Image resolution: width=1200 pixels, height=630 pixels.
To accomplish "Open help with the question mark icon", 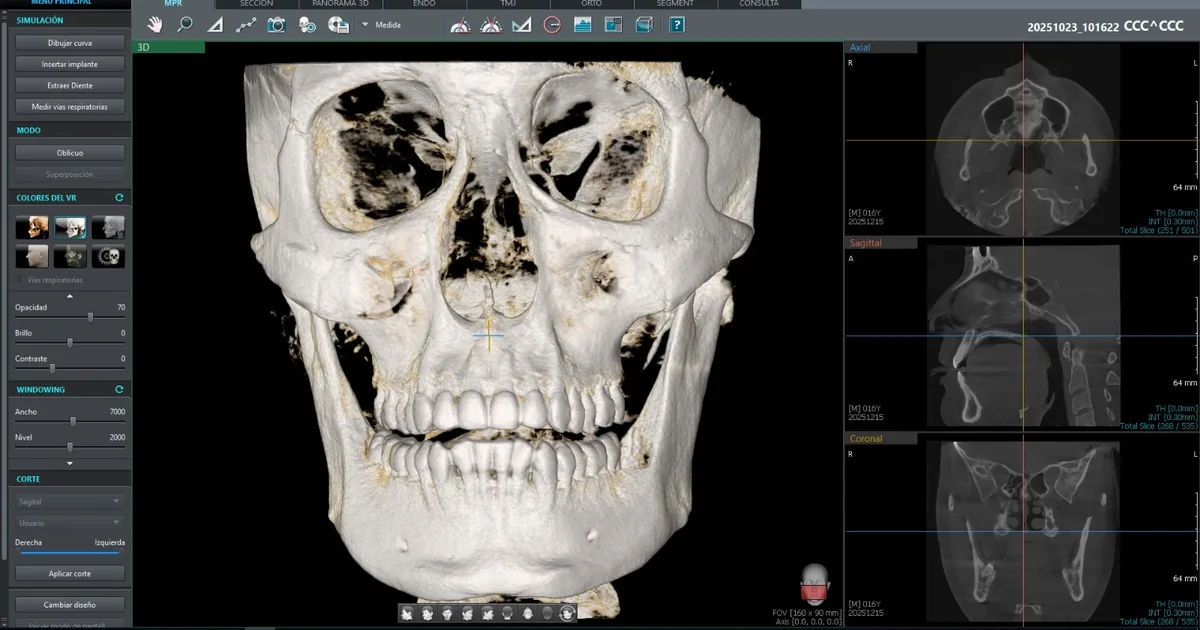I will pos(677,24).
